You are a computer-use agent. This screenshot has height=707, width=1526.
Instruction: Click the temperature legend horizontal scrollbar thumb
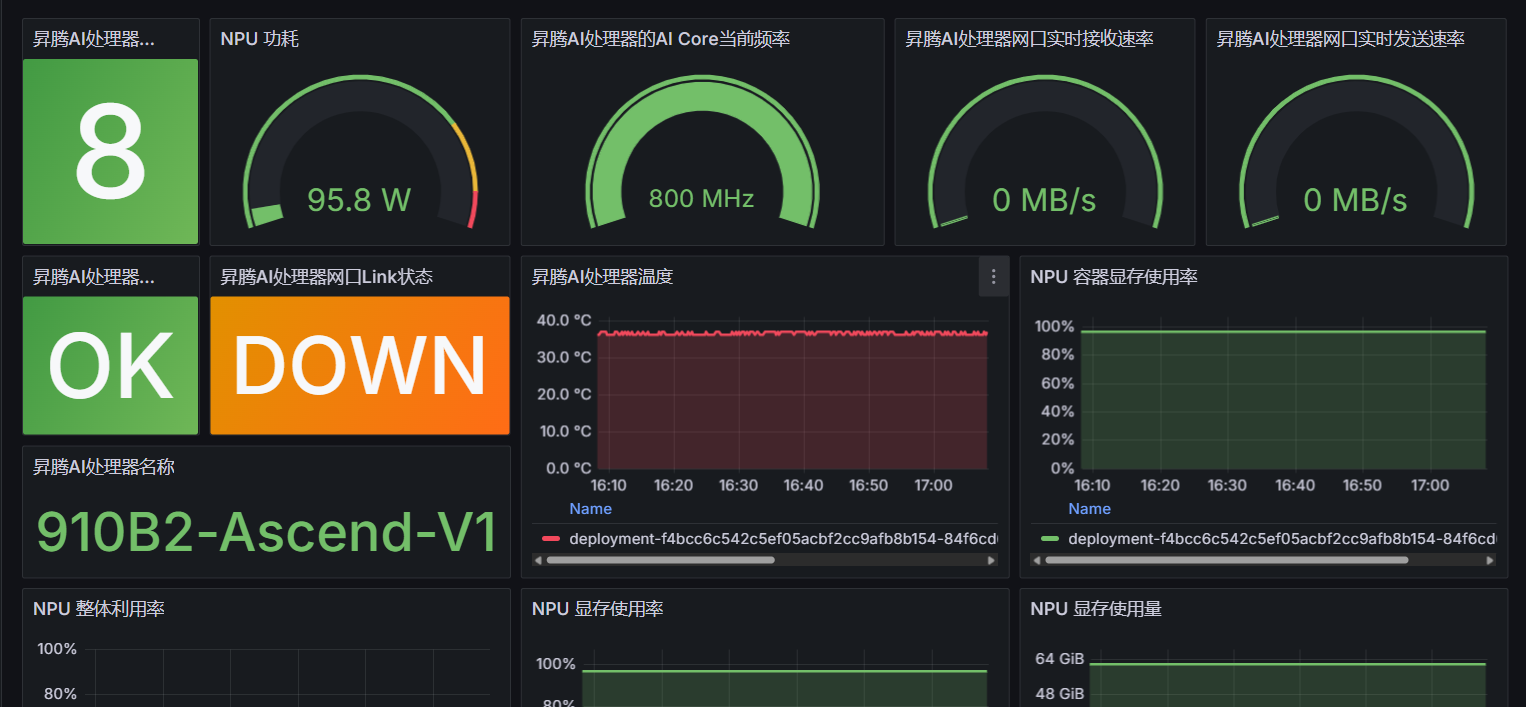660,560
